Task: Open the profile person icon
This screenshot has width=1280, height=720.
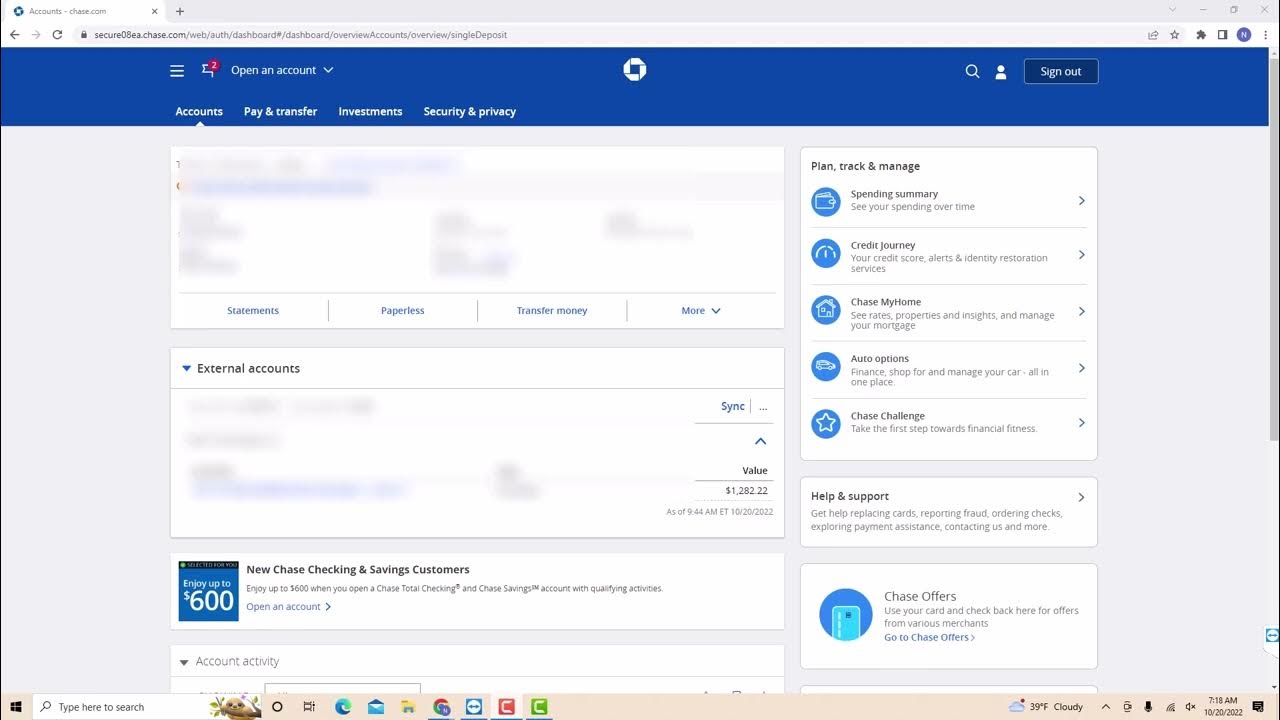Action: coord(1001,72)
